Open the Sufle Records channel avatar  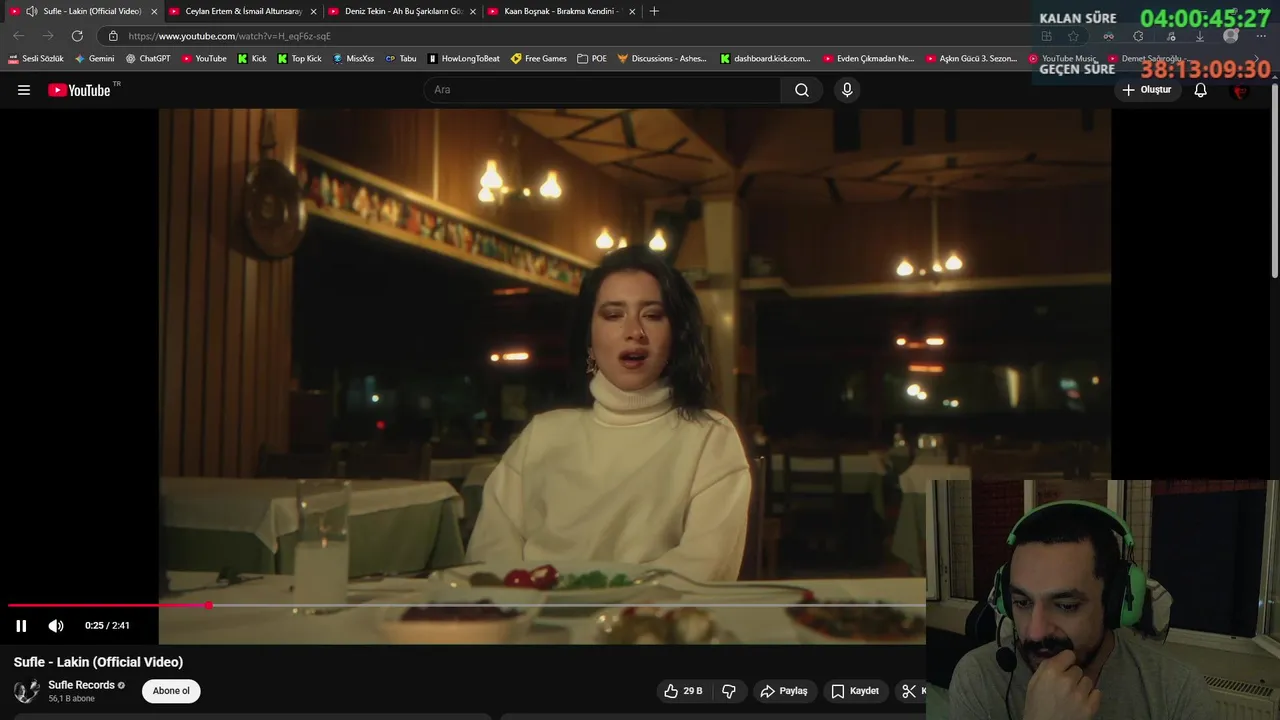pyautogui.click(x=27, y=691)
